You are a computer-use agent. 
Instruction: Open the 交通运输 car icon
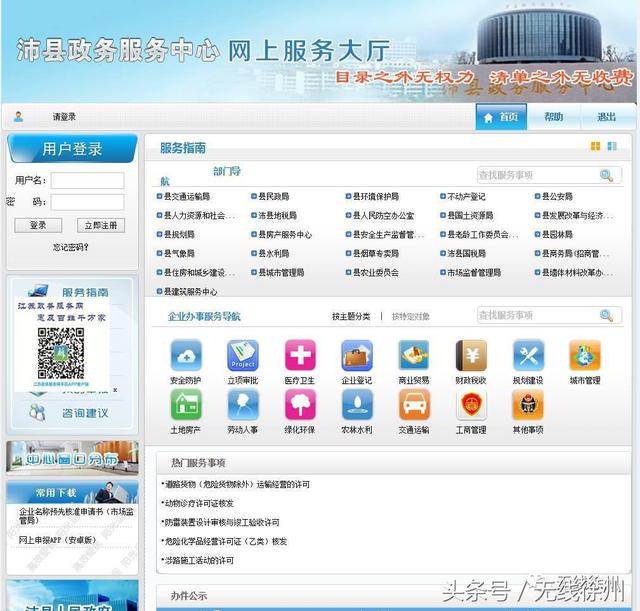click(414, 405)
